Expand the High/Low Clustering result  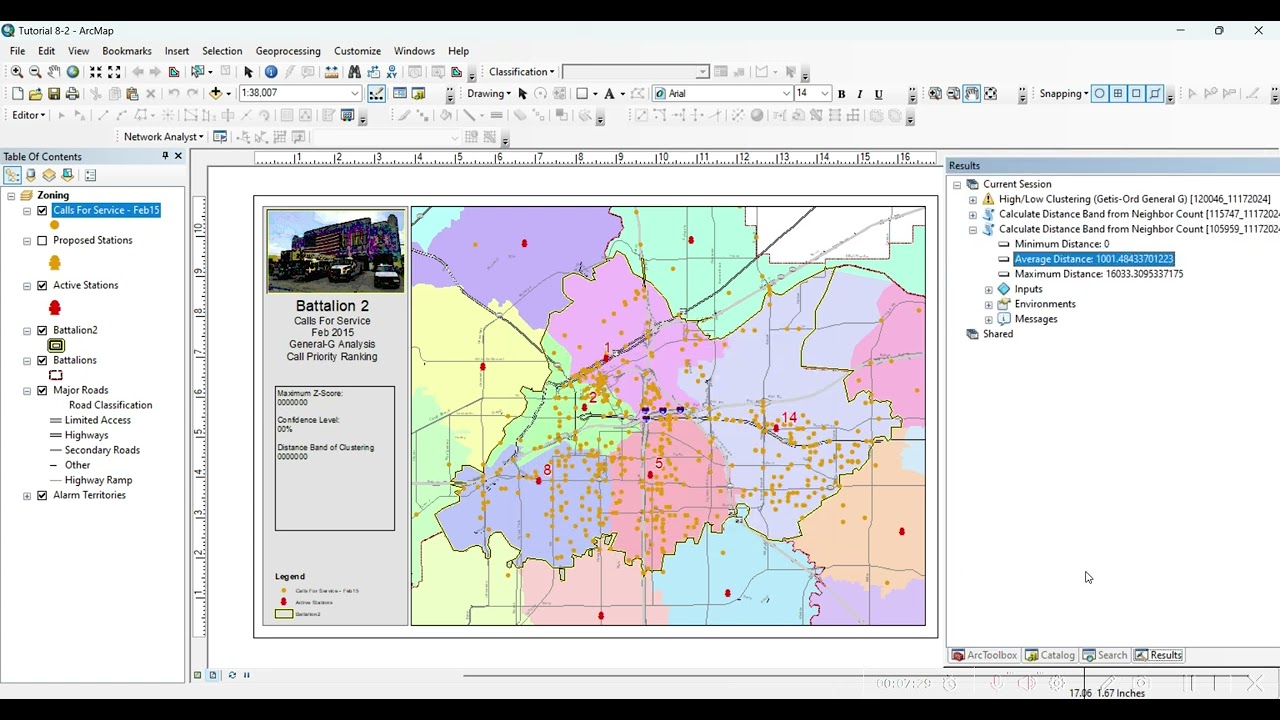point(973,199)
